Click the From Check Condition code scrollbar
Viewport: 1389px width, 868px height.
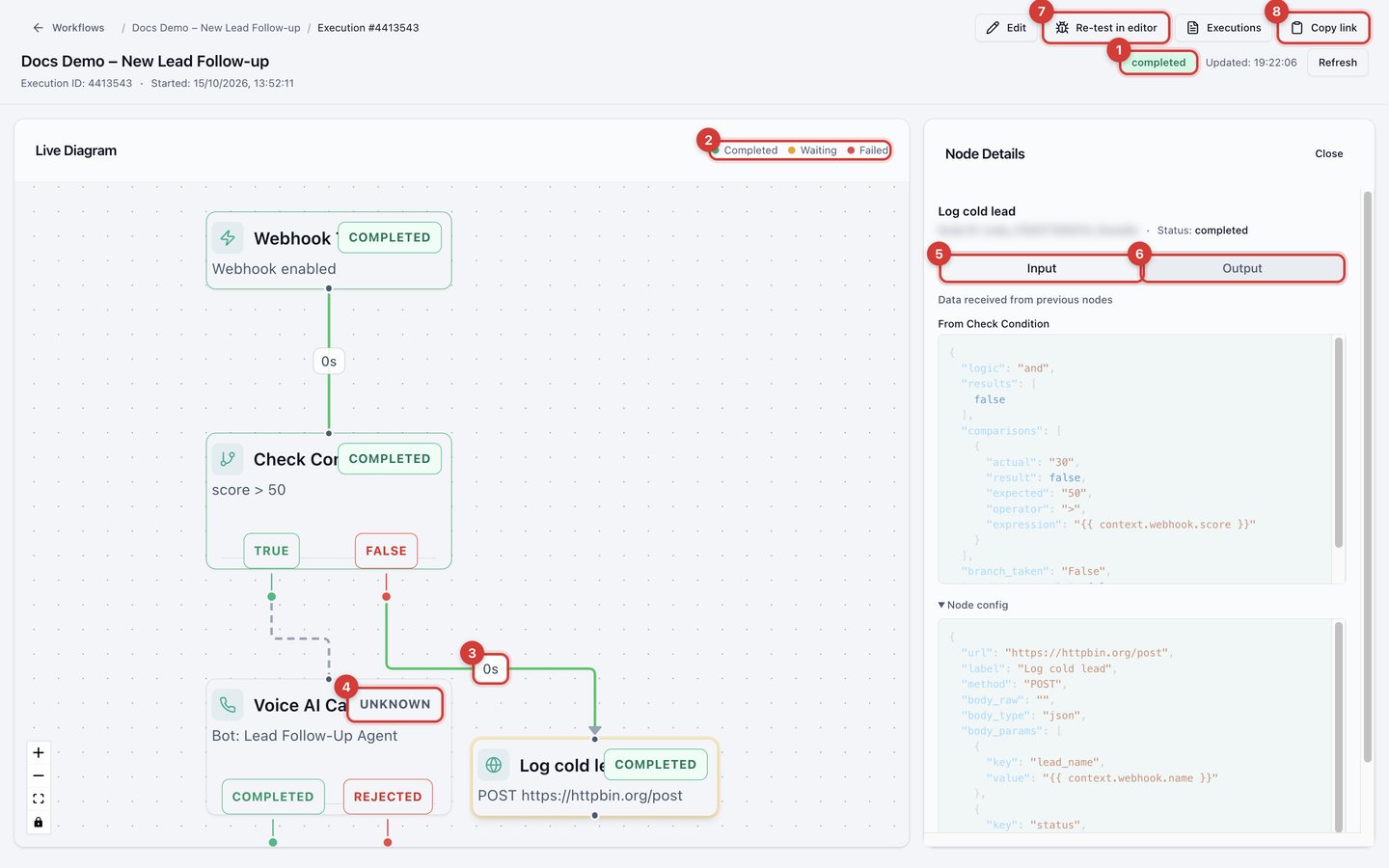coord(1338,443)
